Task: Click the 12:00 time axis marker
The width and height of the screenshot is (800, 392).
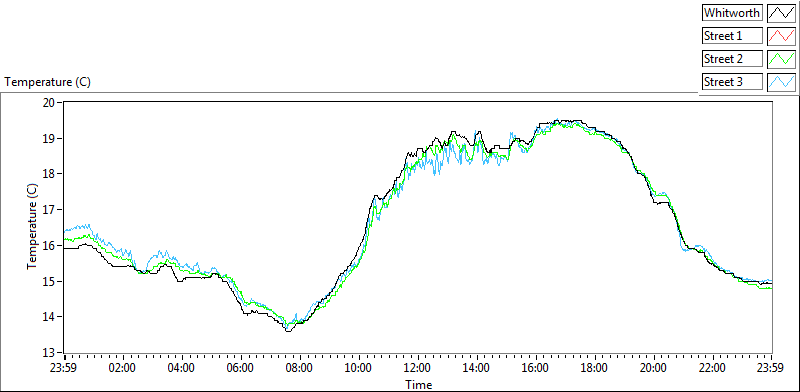Action: (418, 367)
